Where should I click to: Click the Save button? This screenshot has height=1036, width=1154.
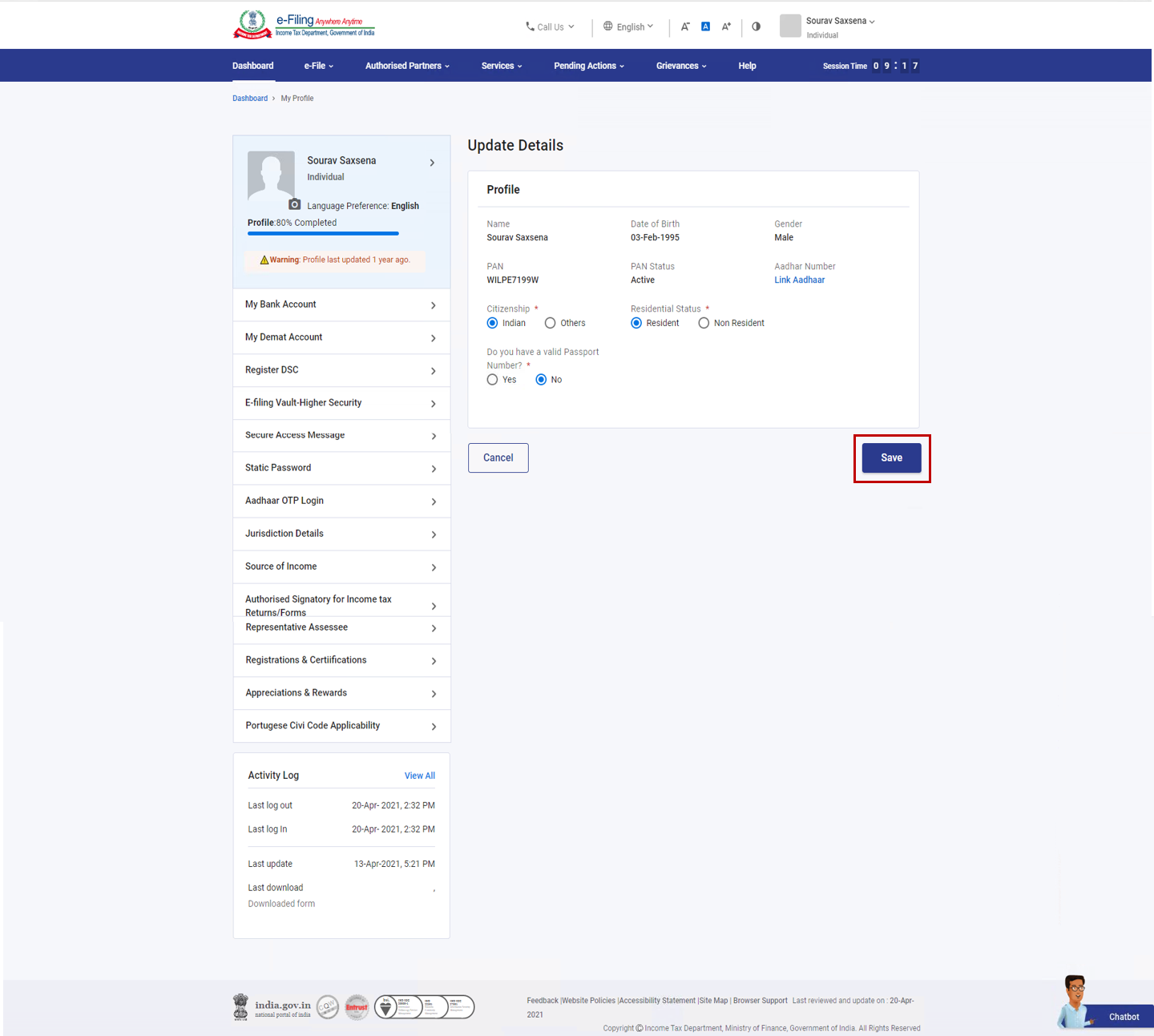pos(890,457)
